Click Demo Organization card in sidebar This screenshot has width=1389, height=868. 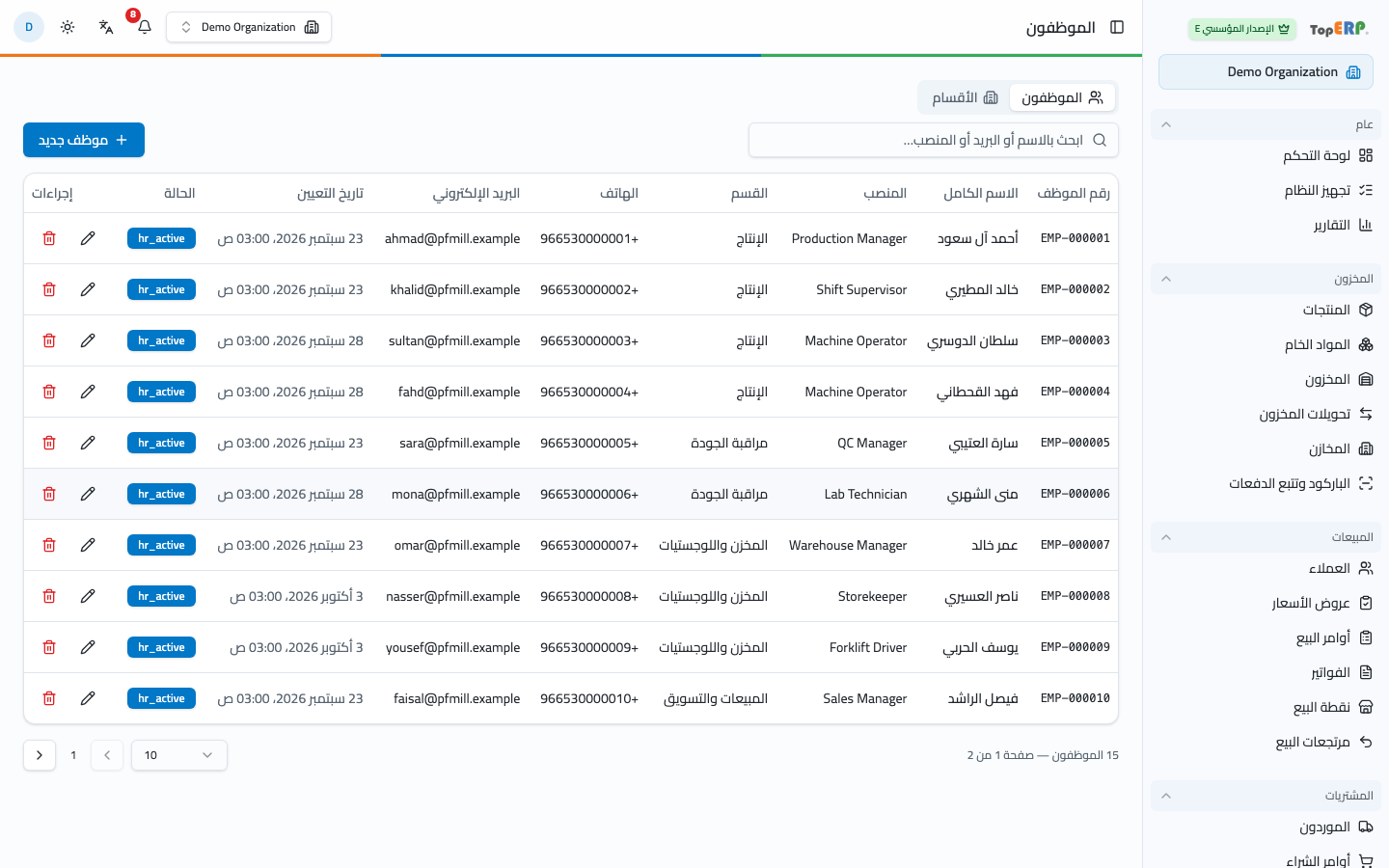click(1266, 72)
